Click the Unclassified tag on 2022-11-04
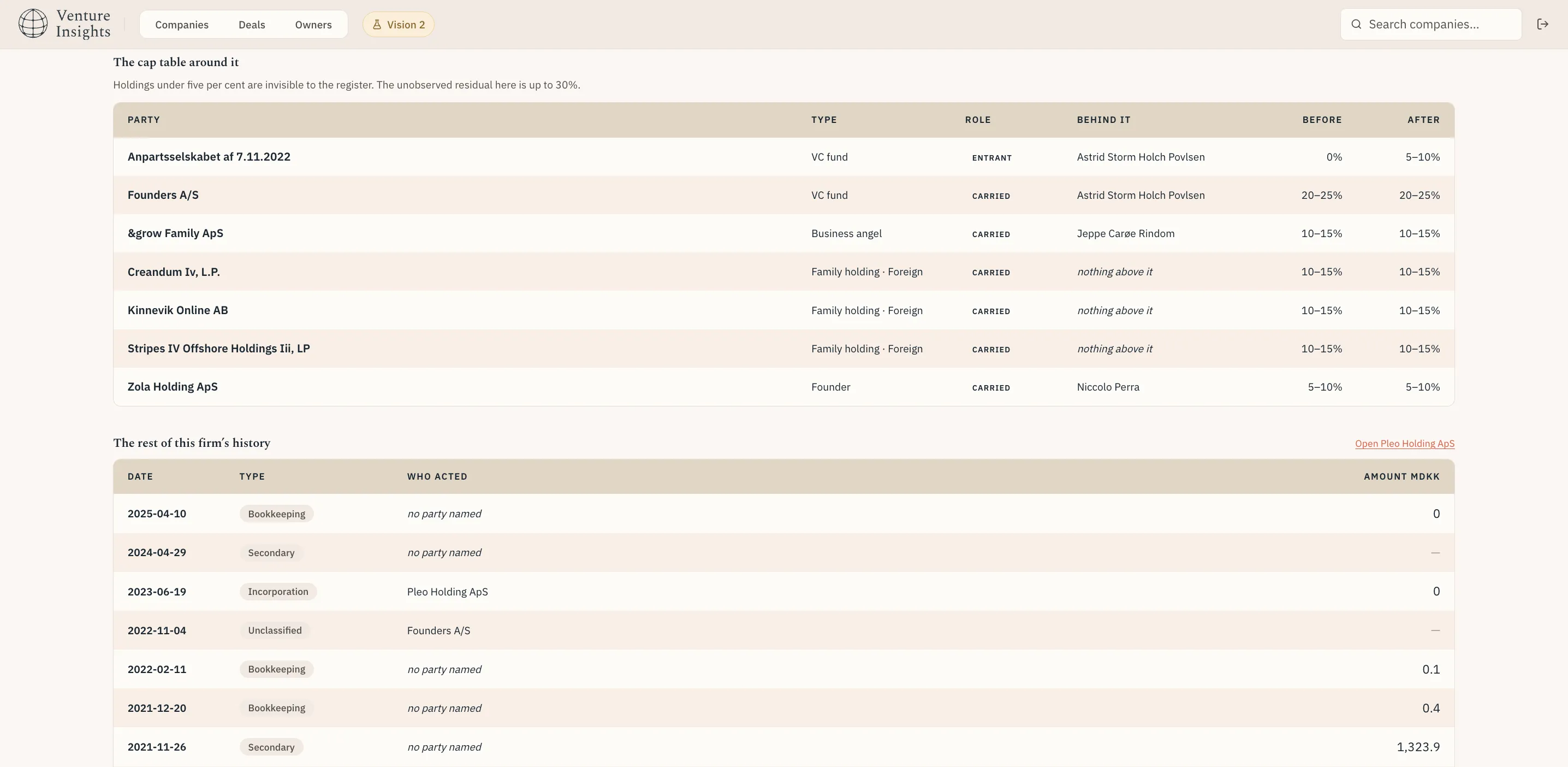Image resolution: width=1568 pixels, height=767 pixels. [x=275, y=630]
